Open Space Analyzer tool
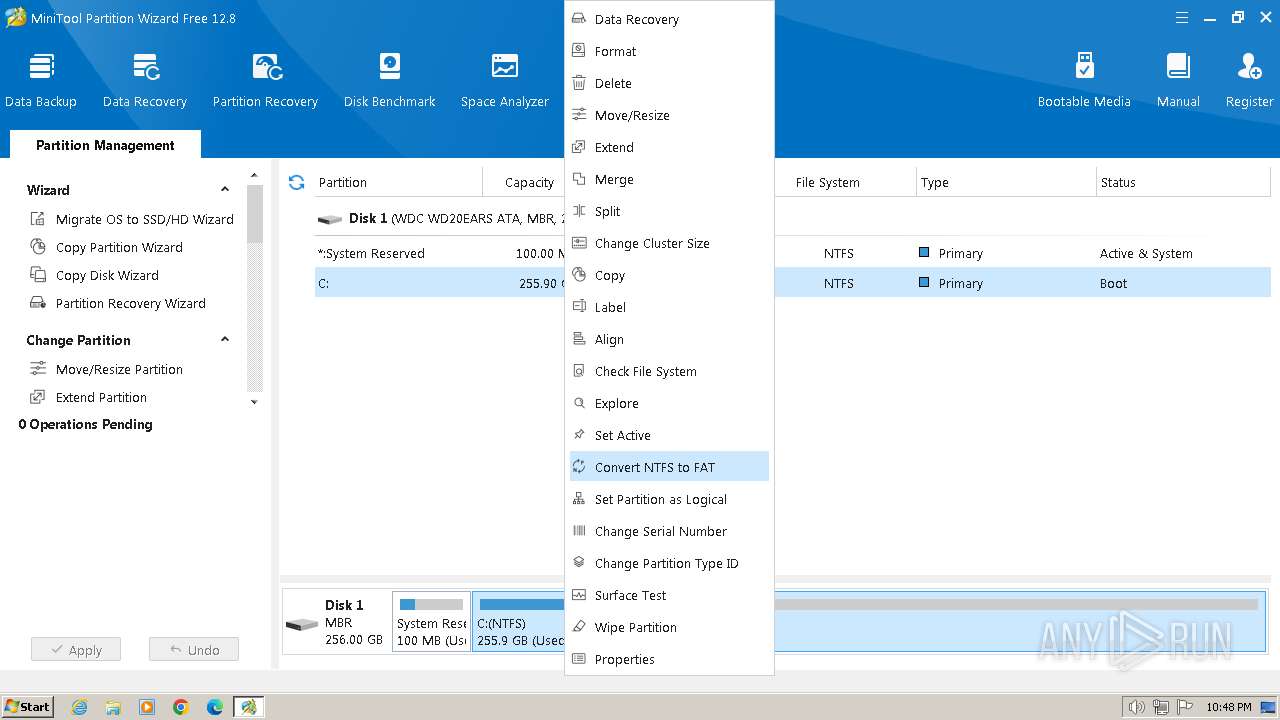The height and width of the screenshot is (720, 1280). tap(505, 80)
